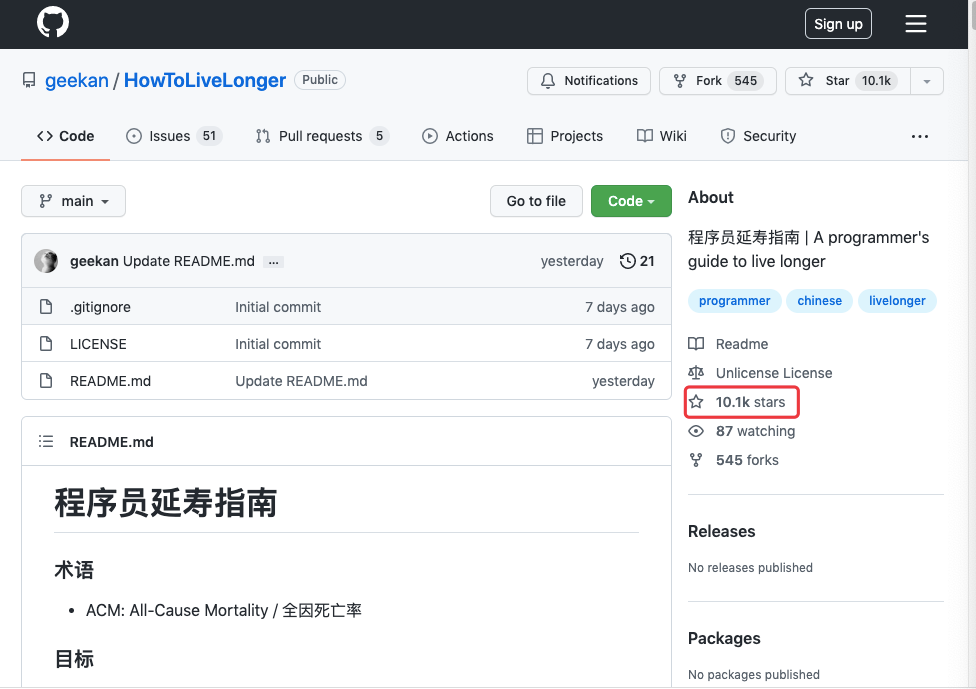976x689 pixels.
Task: Open the Security tab
Action: point(758,136)
